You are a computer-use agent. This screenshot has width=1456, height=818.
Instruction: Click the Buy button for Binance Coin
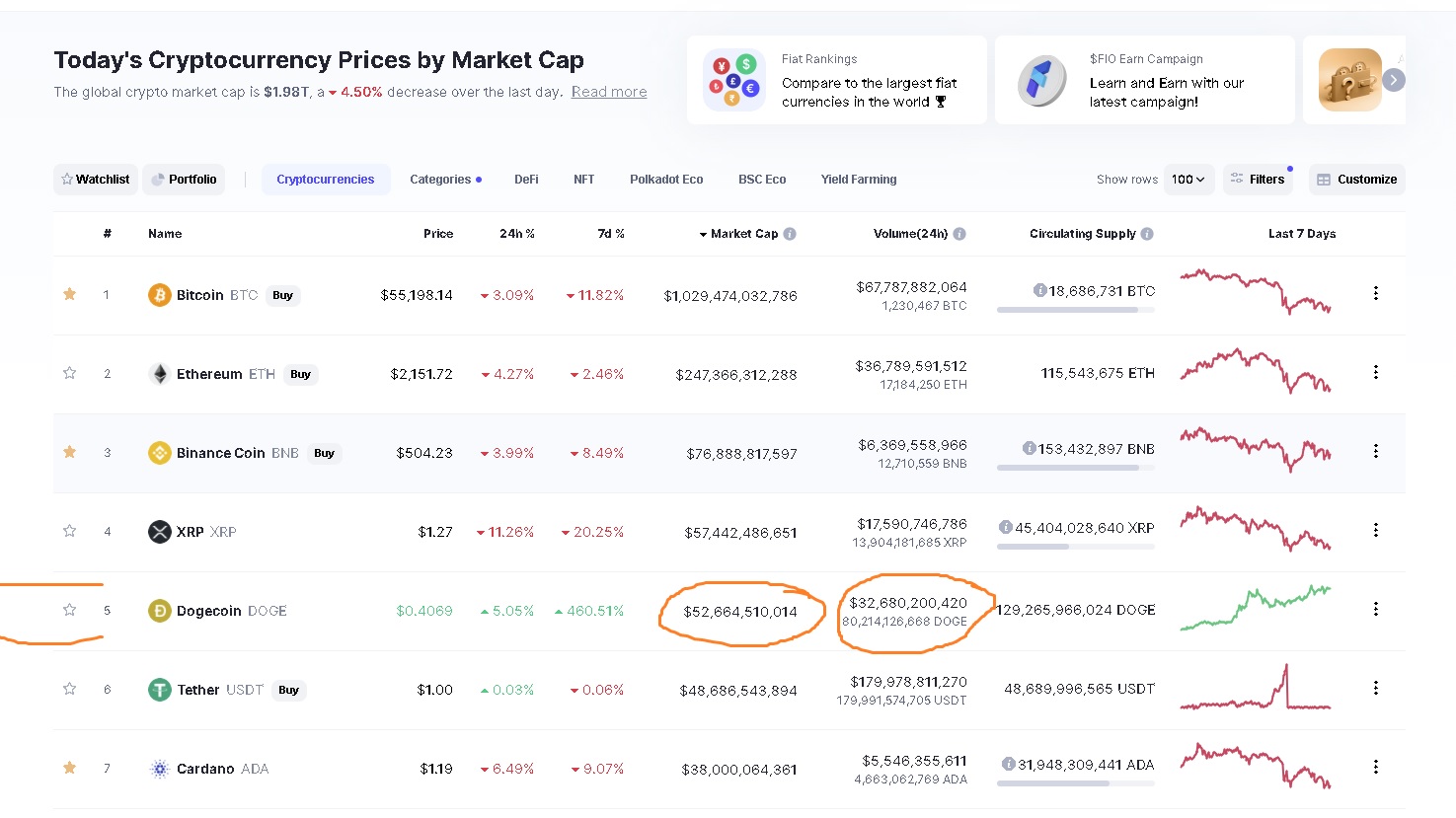(x=325, y=453)
